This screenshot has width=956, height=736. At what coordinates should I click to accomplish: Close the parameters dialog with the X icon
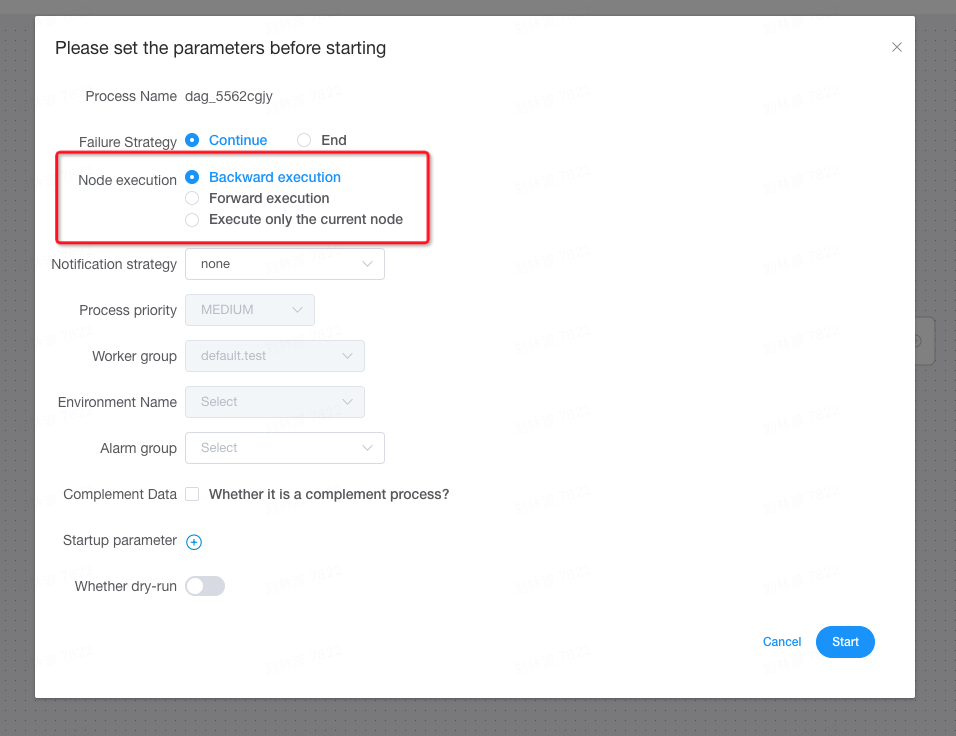897,47
